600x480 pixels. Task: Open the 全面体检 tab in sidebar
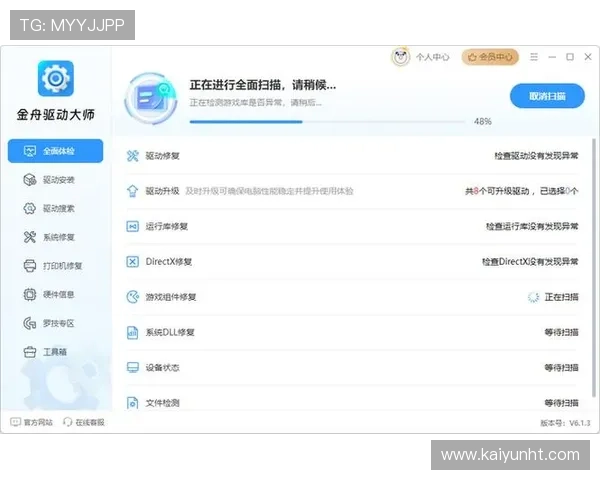pos(55,151)
